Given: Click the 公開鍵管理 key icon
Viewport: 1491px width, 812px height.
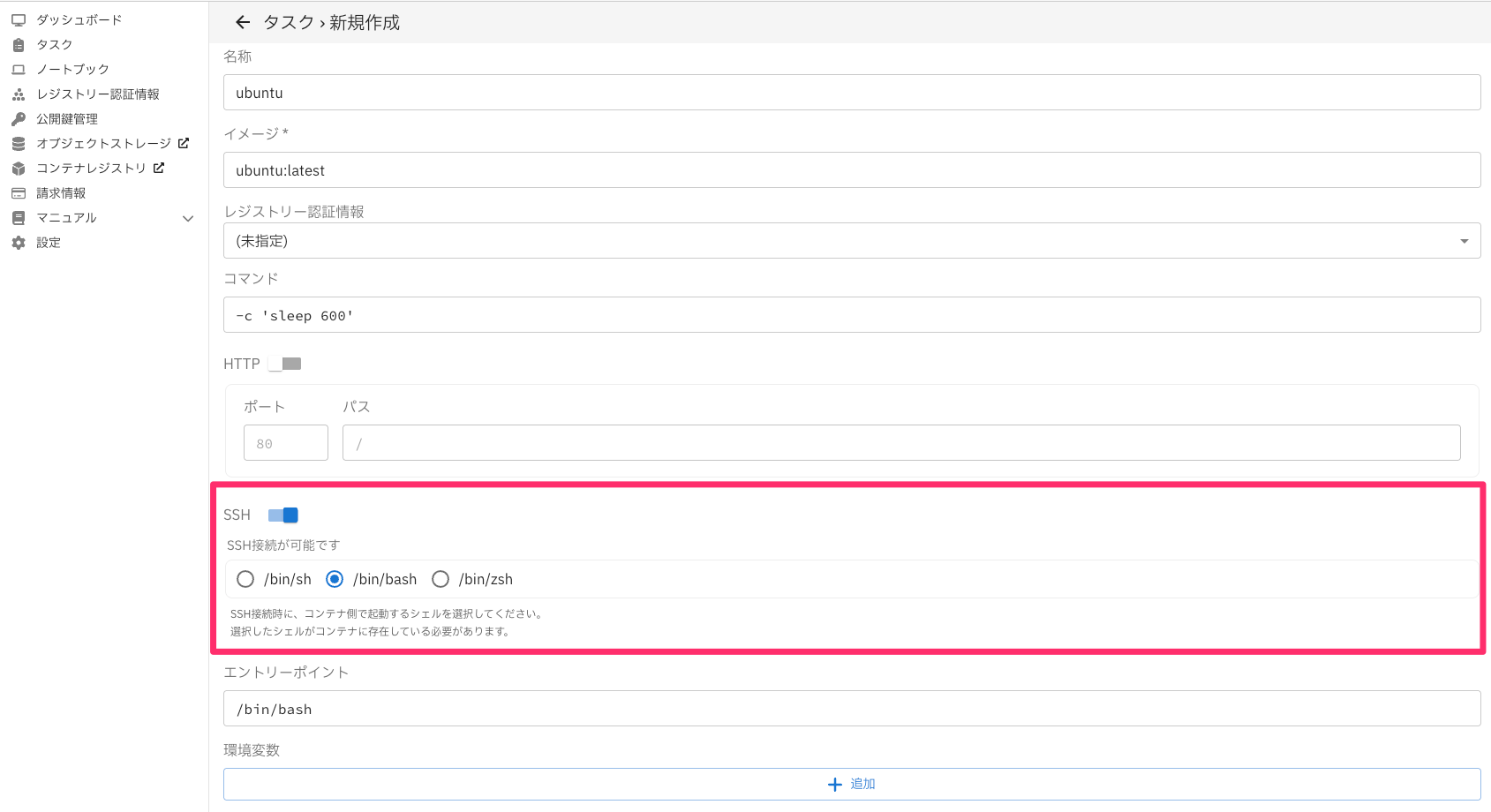Looking at the screenshot, I should (x=19, y=118).
